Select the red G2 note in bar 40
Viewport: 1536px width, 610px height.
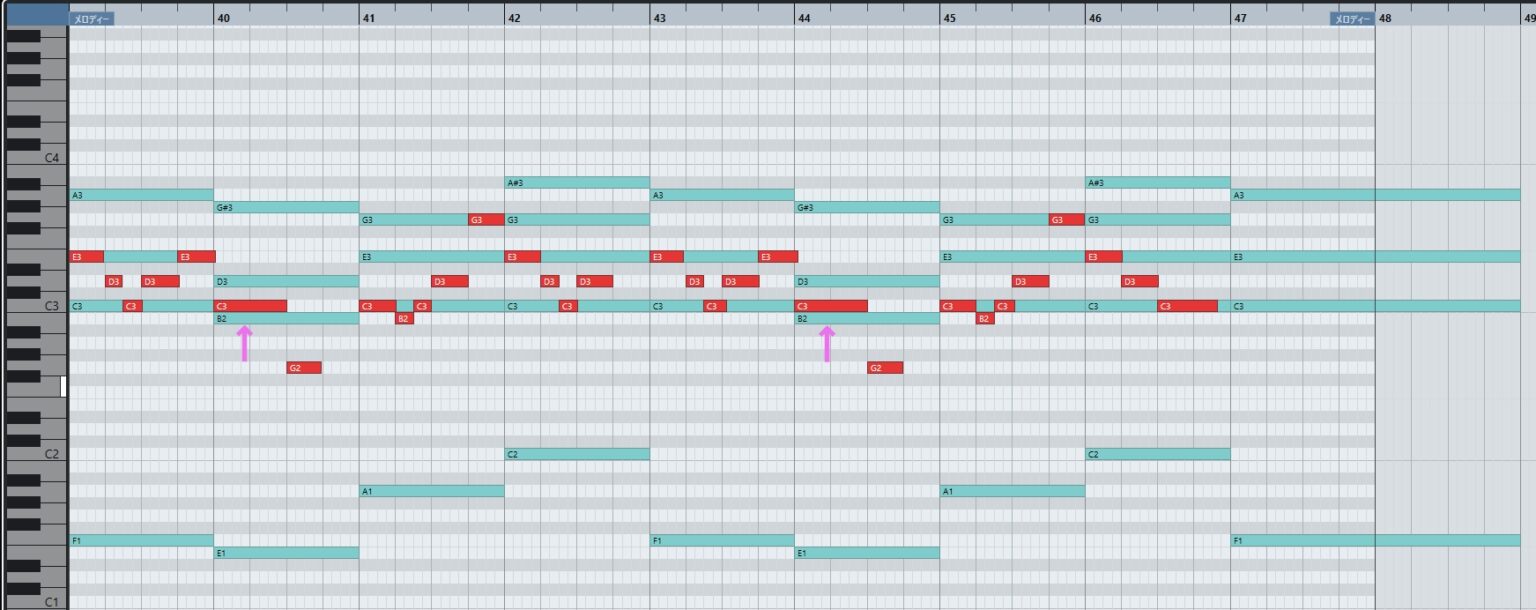click(304, 368)
